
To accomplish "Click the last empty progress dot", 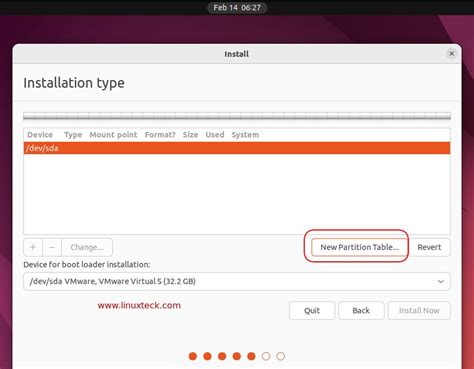I will pyautogui.click(x=281, y=356).
